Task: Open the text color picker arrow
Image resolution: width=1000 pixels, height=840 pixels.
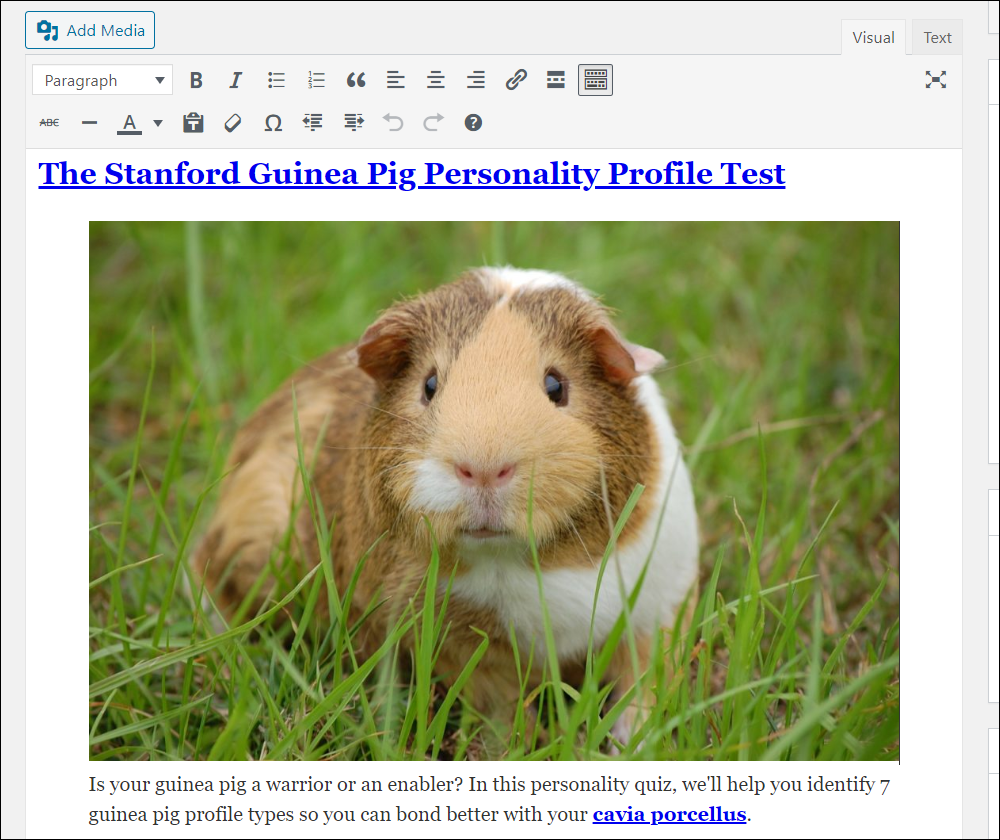Action: point(158,122)
